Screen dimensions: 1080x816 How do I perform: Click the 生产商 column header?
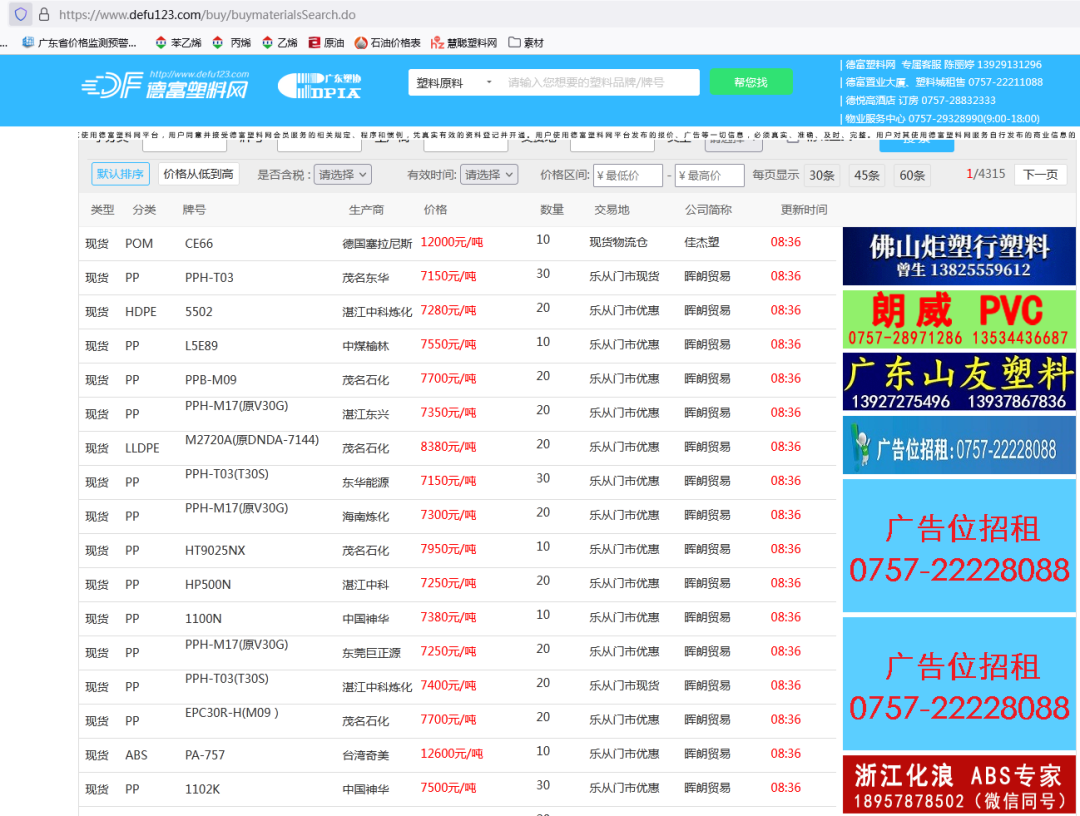[366, 210]
